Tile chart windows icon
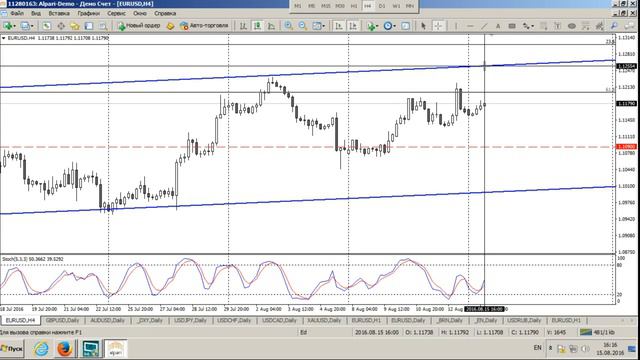 coord(316,26)
